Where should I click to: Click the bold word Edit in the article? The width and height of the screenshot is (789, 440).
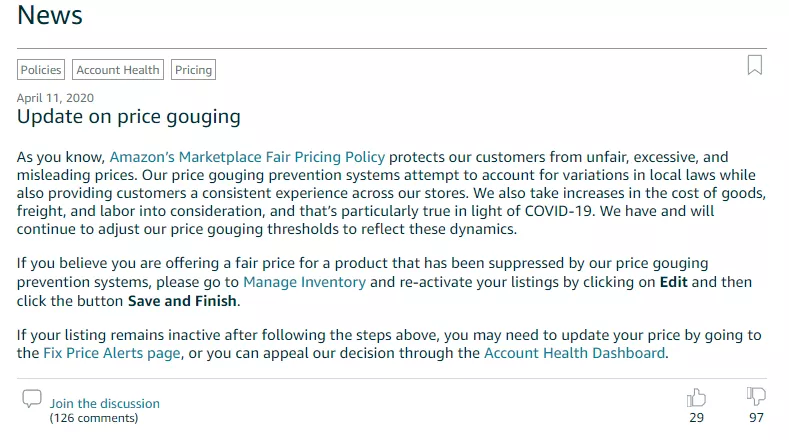[674, 283]
